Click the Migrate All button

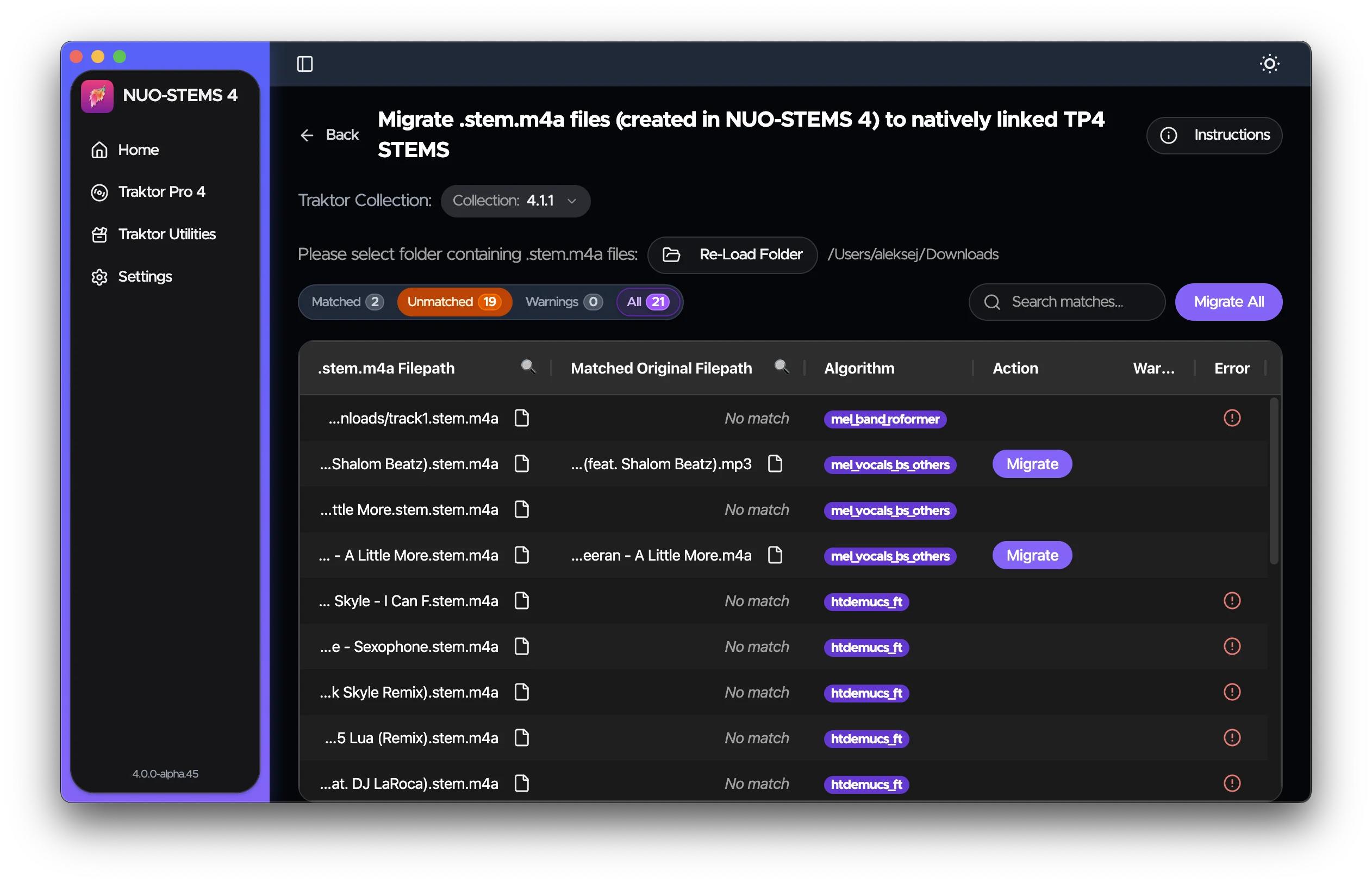click(x=1228, y=302)
